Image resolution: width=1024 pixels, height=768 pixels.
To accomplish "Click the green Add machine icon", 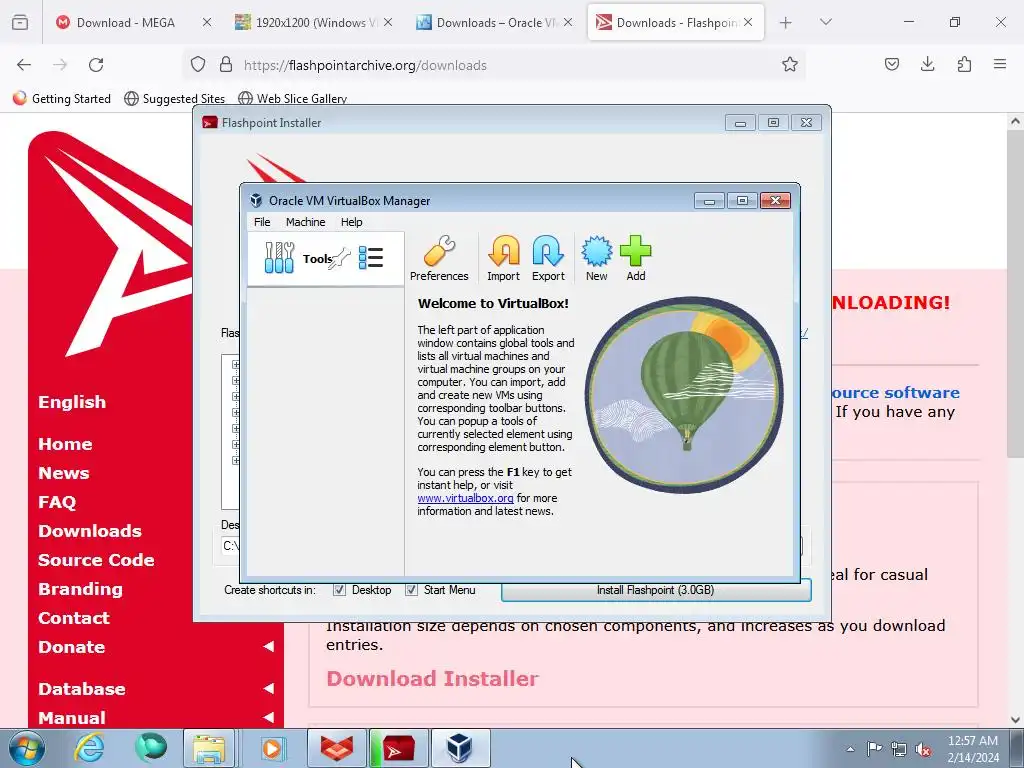I will (x=635, y=259).
